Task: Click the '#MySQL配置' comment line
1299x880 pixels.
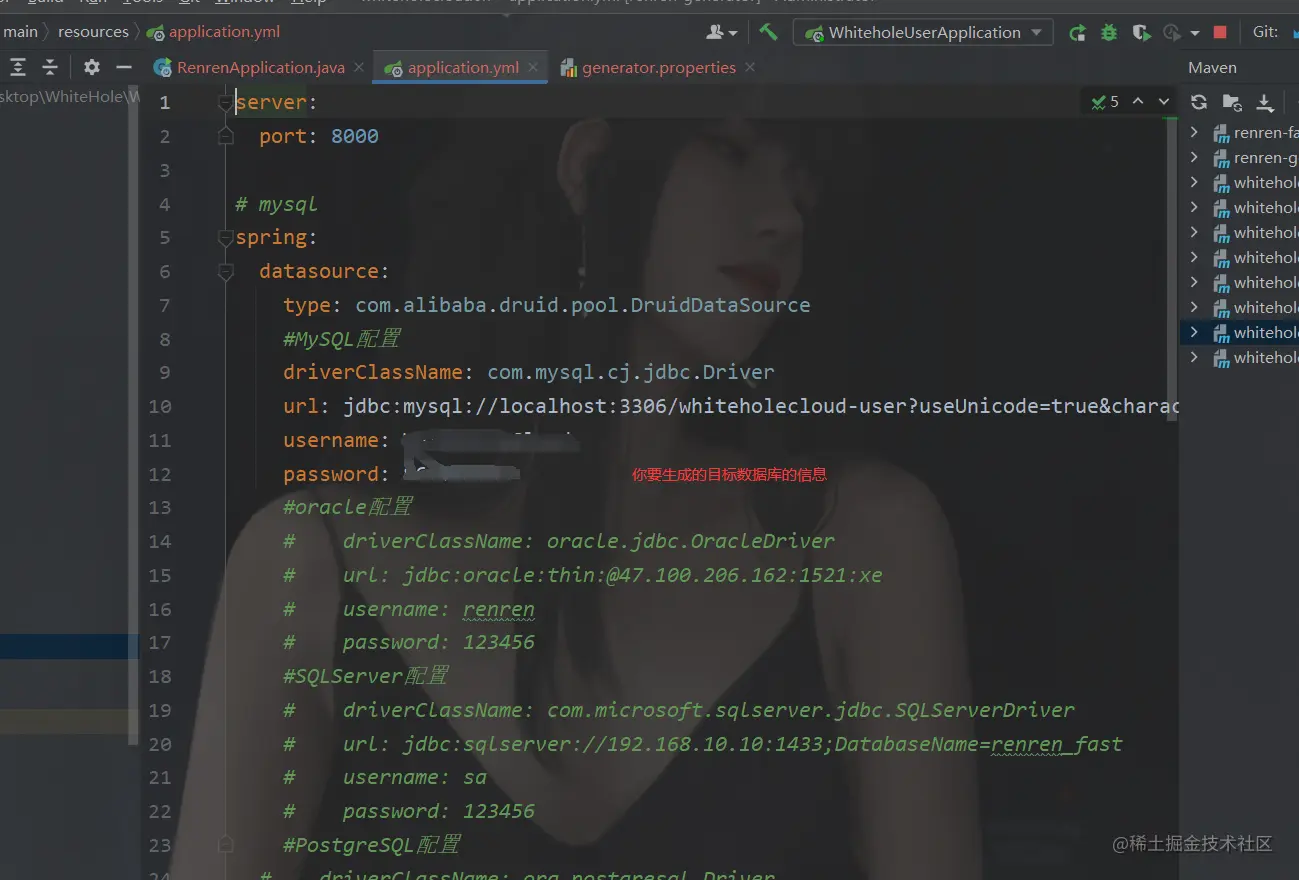Action: coord(342,339)
